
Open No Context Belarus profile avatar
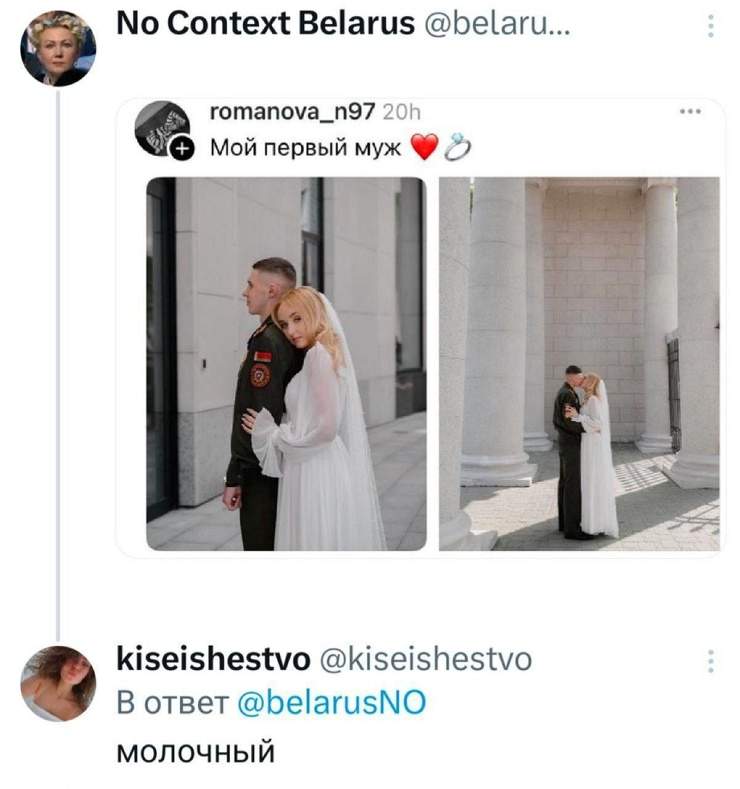click(x=58, y=48)
